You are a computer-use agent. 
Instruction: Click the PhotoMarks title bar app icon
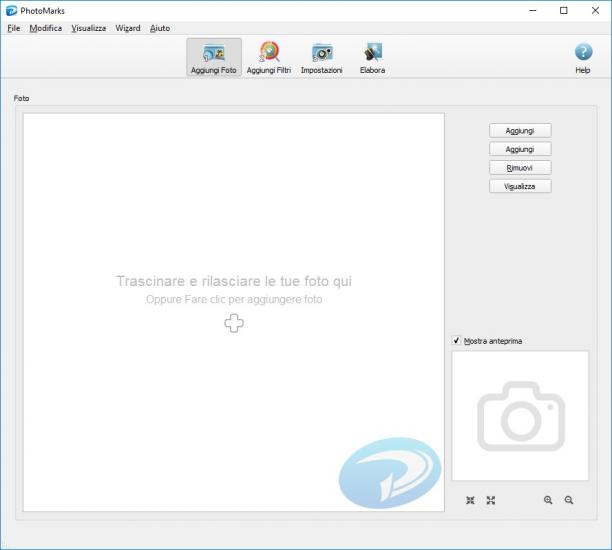[x=11, y=11]
